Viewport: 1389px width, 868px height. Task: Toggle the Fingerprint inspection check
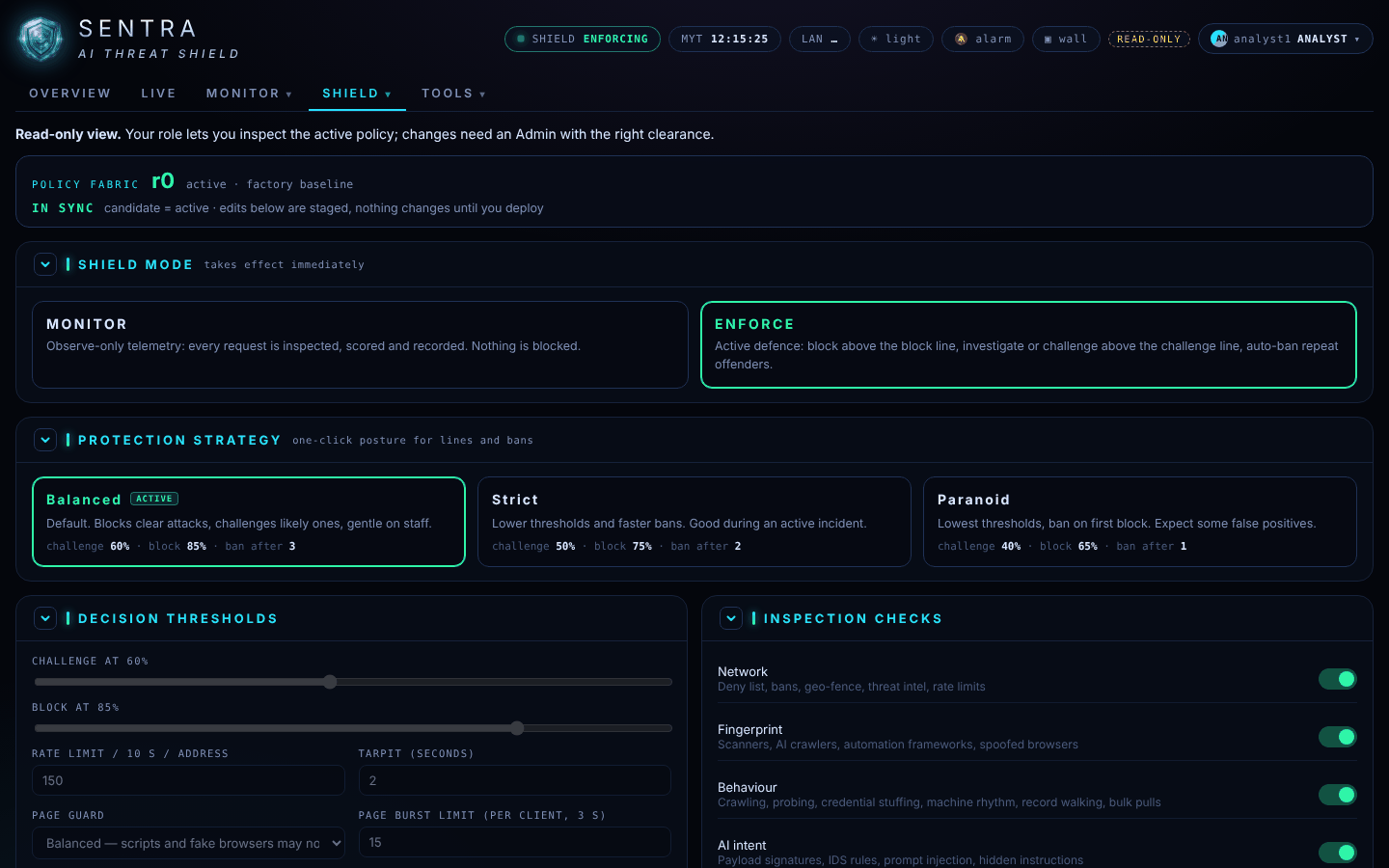(1338, 737)
